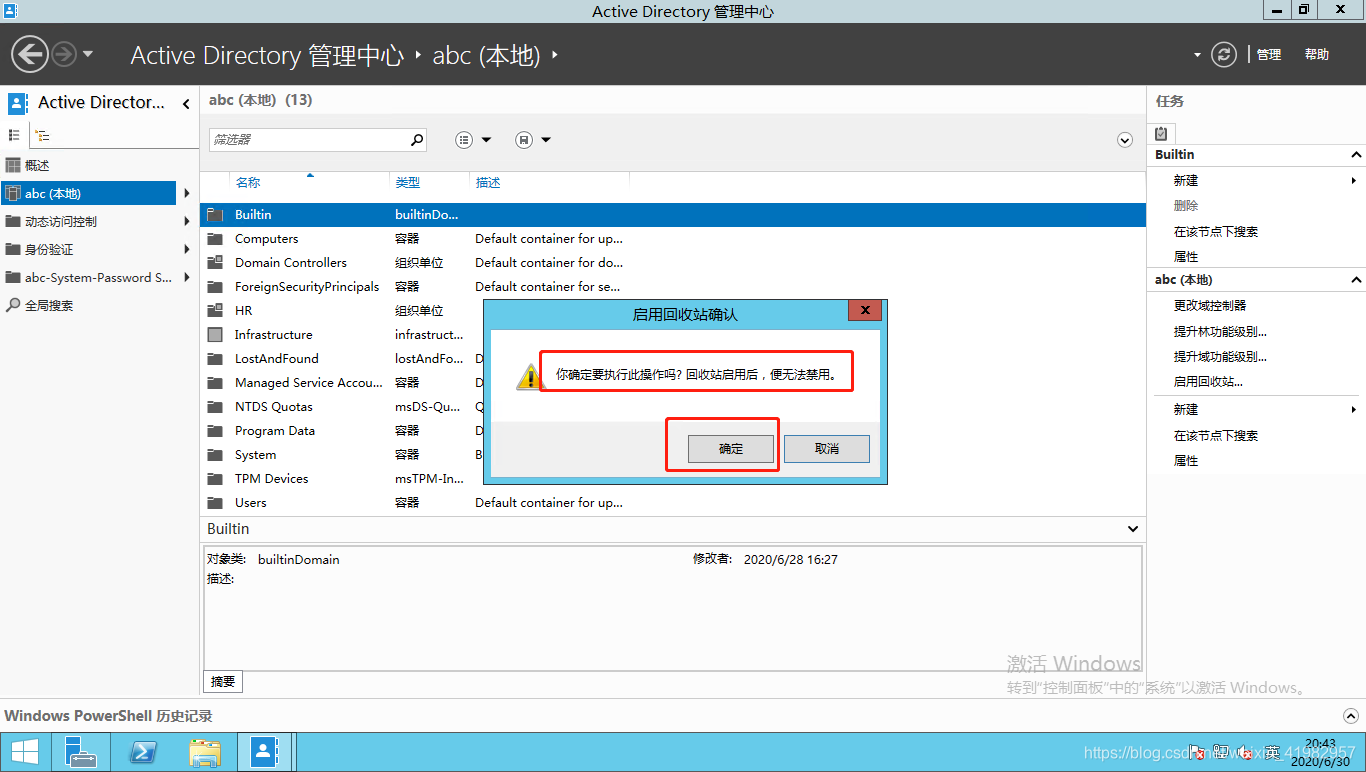
Task: Open the 帮助 menu
Action: 1317,55
